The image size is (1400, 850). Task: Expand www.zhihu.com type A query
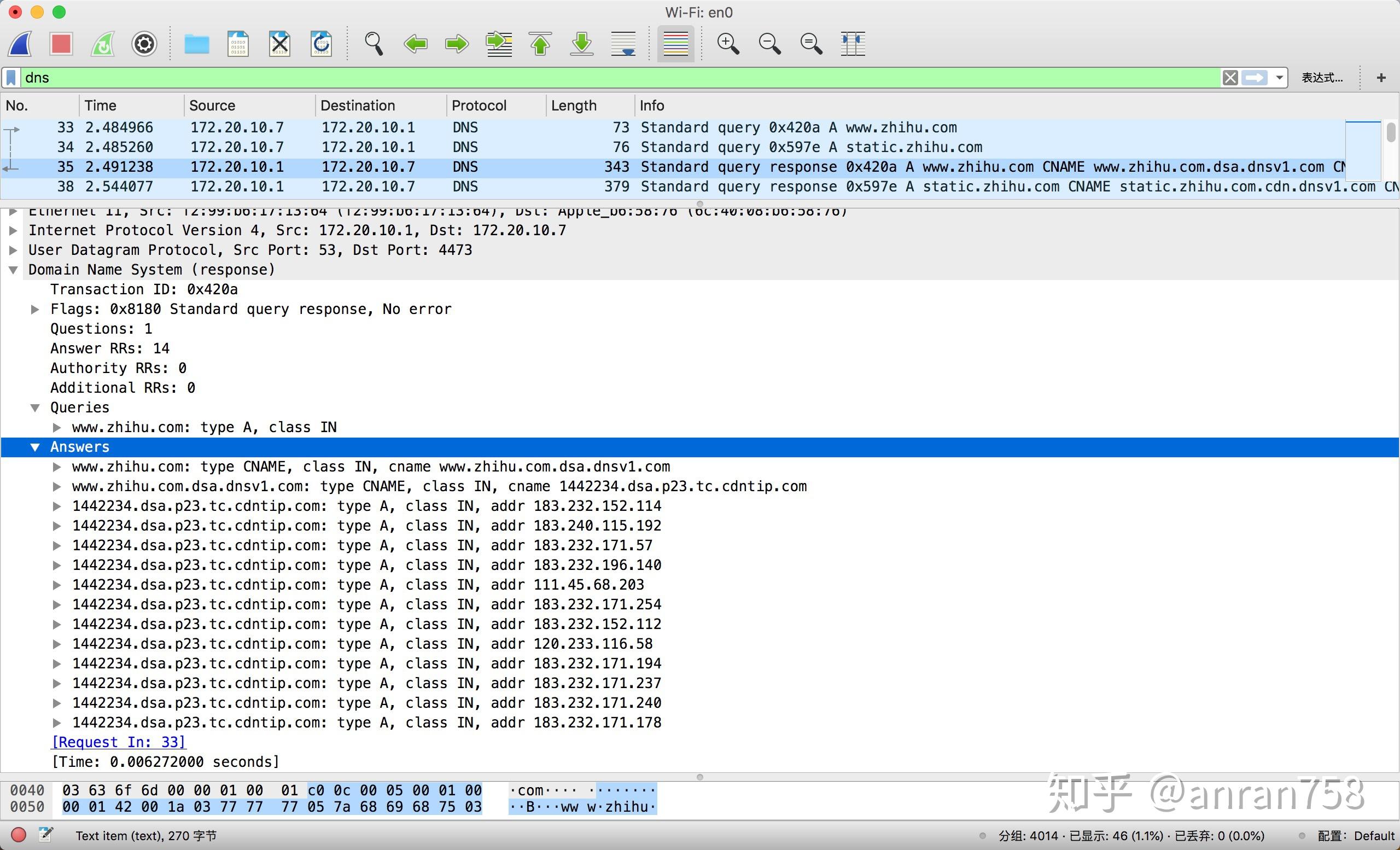57,427
